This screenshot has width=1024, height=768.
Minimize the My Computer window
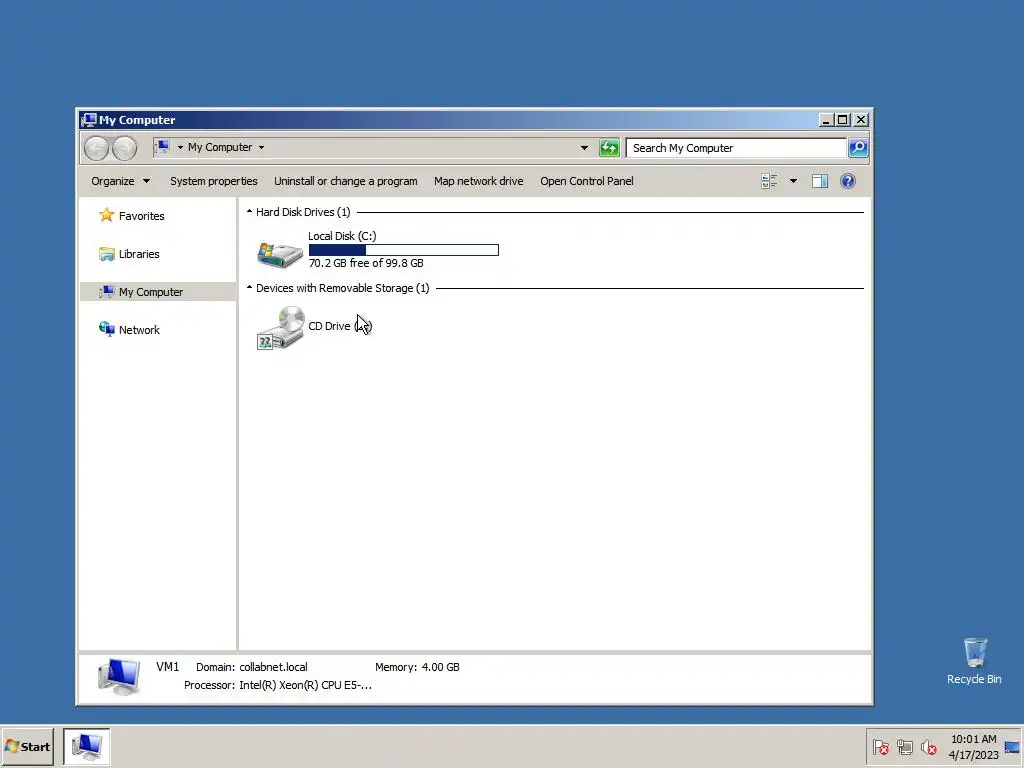(x=825, y=120)
